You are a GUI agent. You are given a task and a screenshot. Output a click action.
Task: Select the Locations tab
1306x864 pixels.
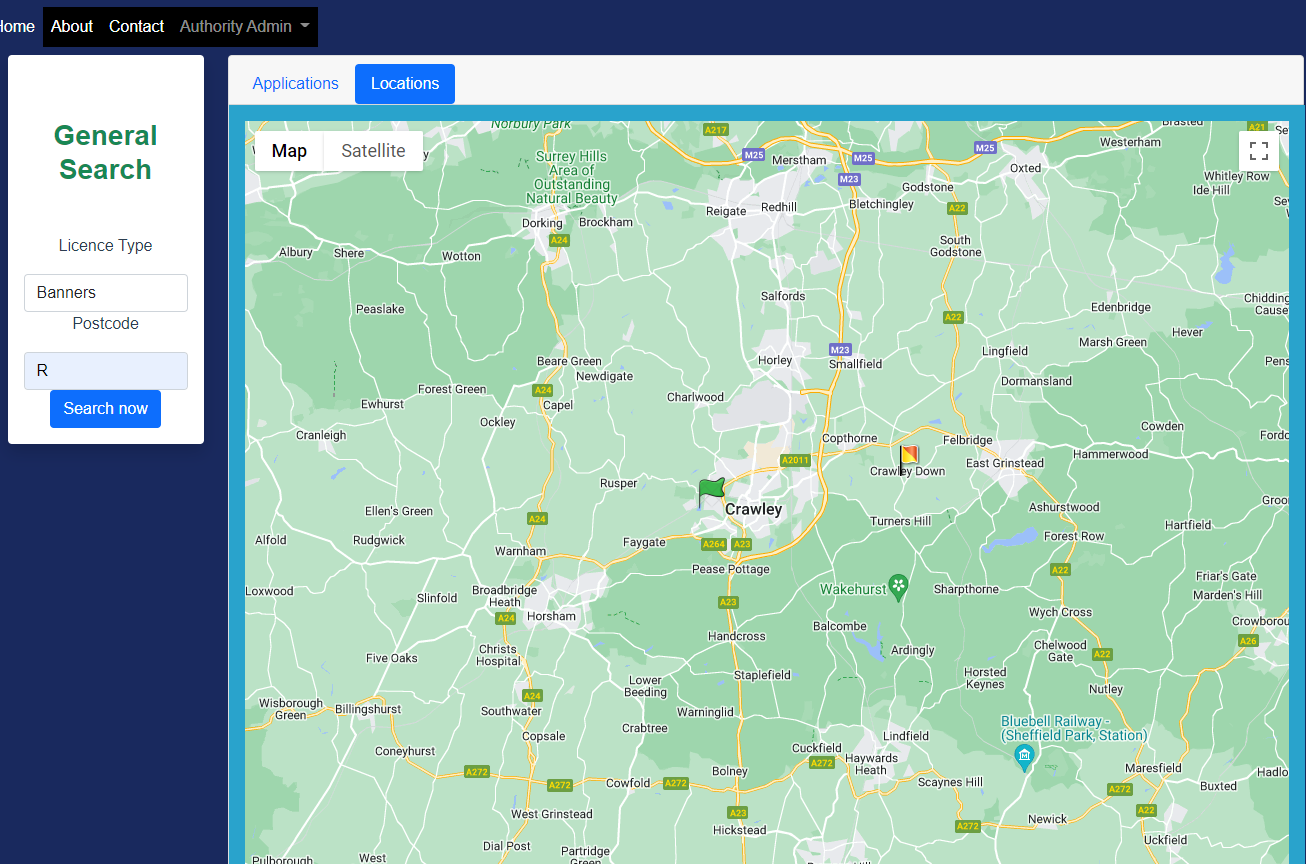pyautogui.click(x=405, y=84)
